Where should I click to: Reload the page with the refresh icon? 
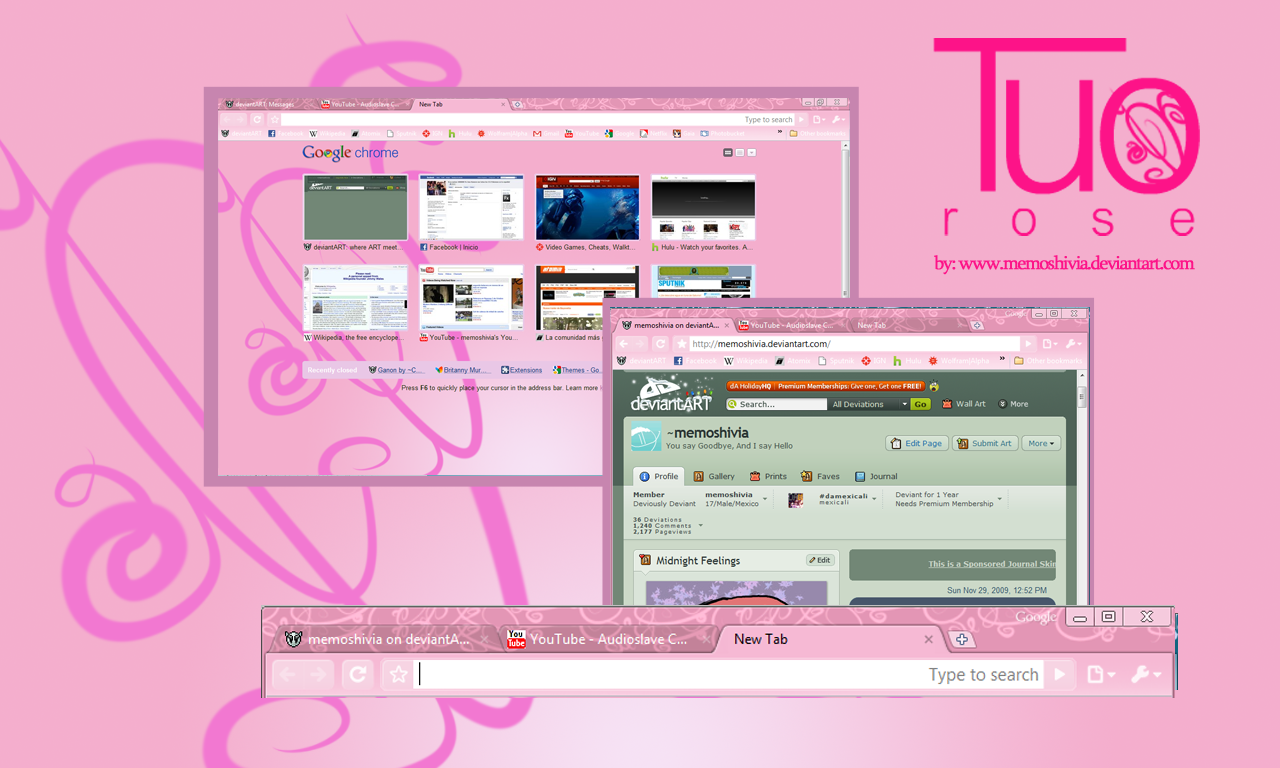coord(357,674)
